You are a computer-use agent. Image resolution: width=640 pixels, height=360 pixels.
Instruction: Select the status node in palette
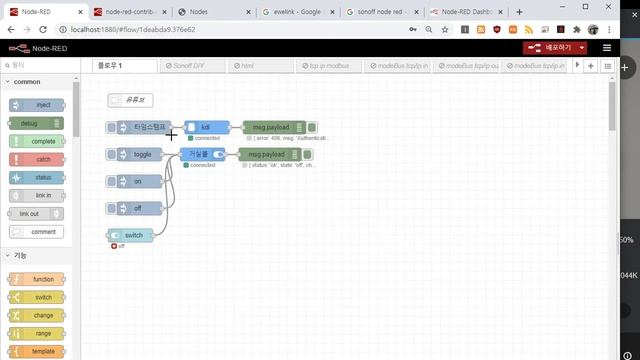(37, 178)
